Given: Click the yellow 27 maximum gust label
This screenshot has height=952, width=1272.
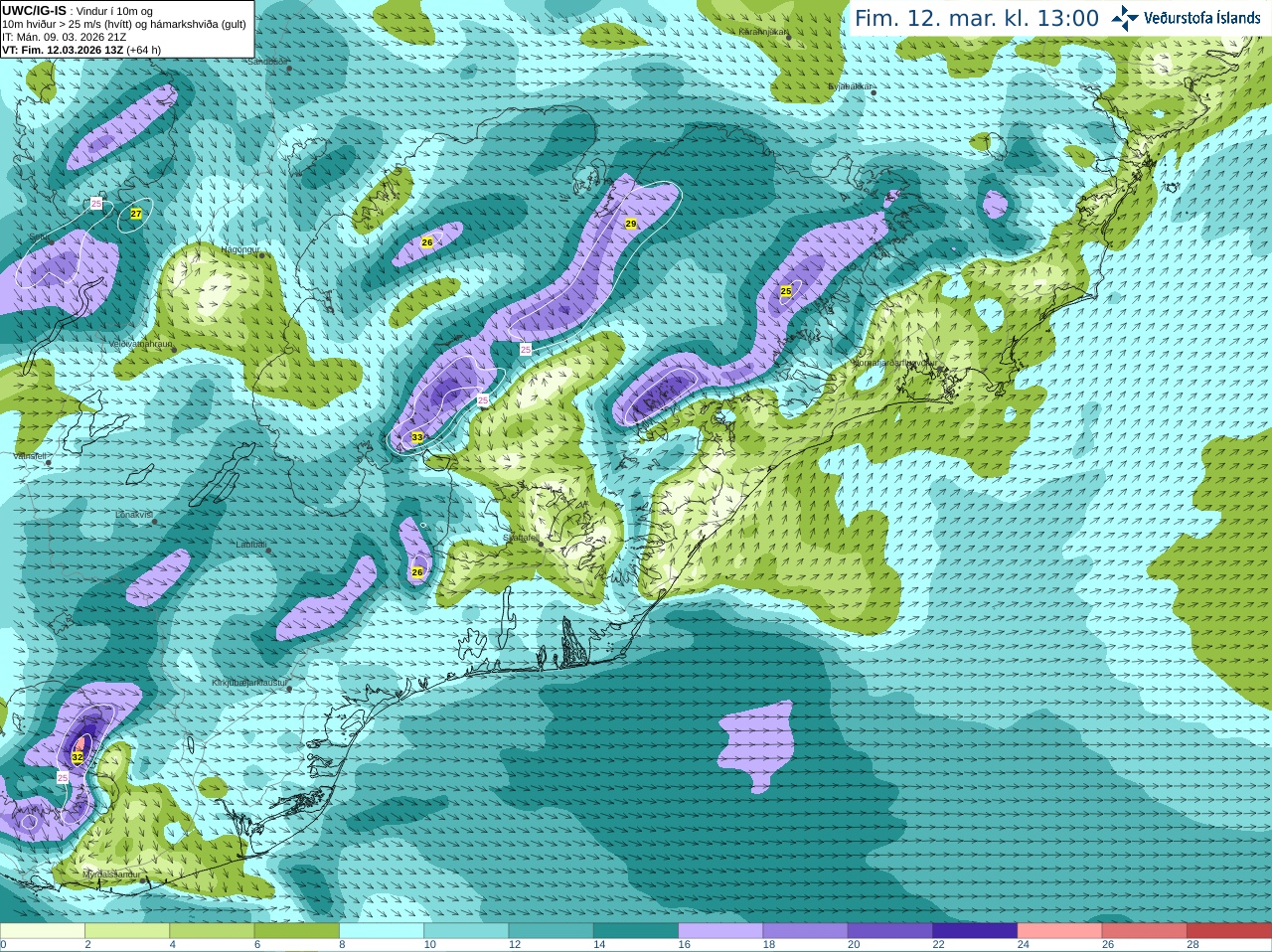Looking at the screenshot, I should coord(136,214).
